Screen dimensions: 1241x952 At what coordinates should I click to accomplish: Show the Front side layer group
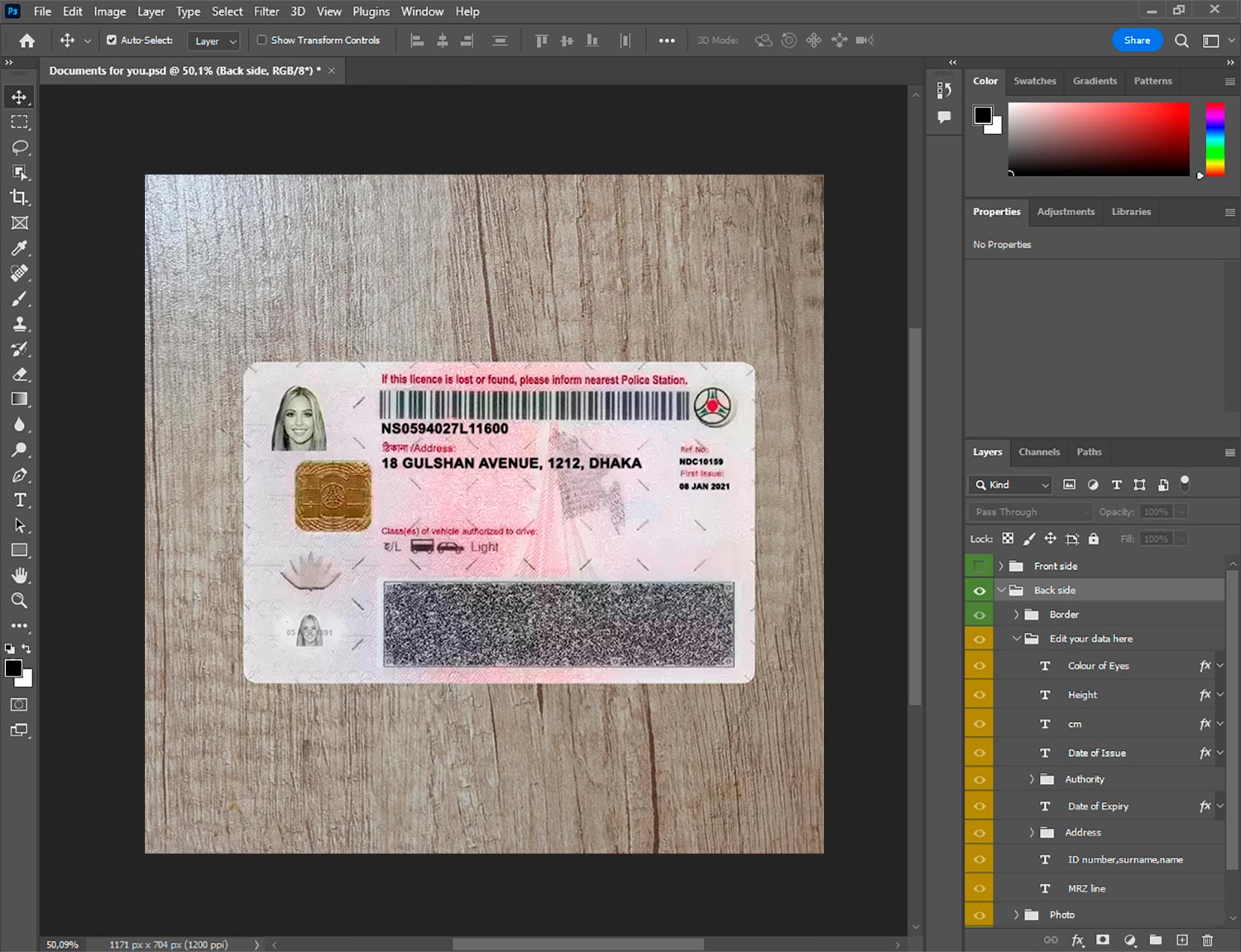[979, 567]
